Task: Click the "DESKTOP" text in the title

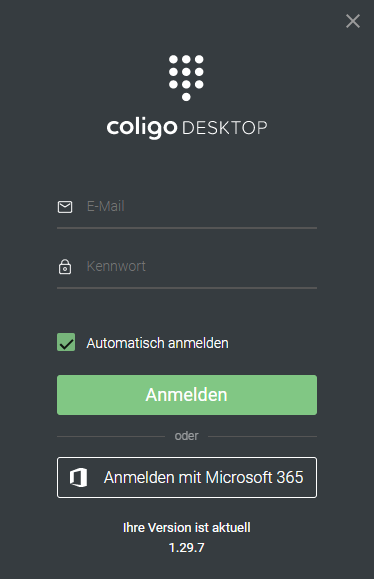Action: (x=224, y=128)
